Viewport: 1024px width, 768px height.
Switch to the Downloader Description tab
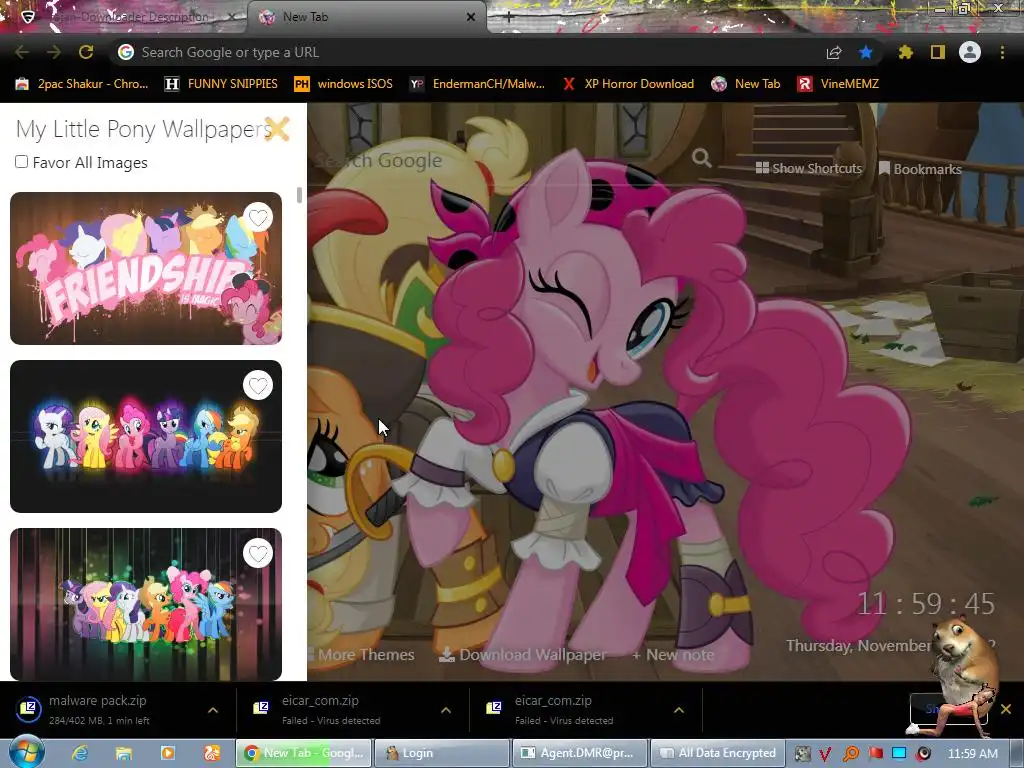[x=127, y=17]
